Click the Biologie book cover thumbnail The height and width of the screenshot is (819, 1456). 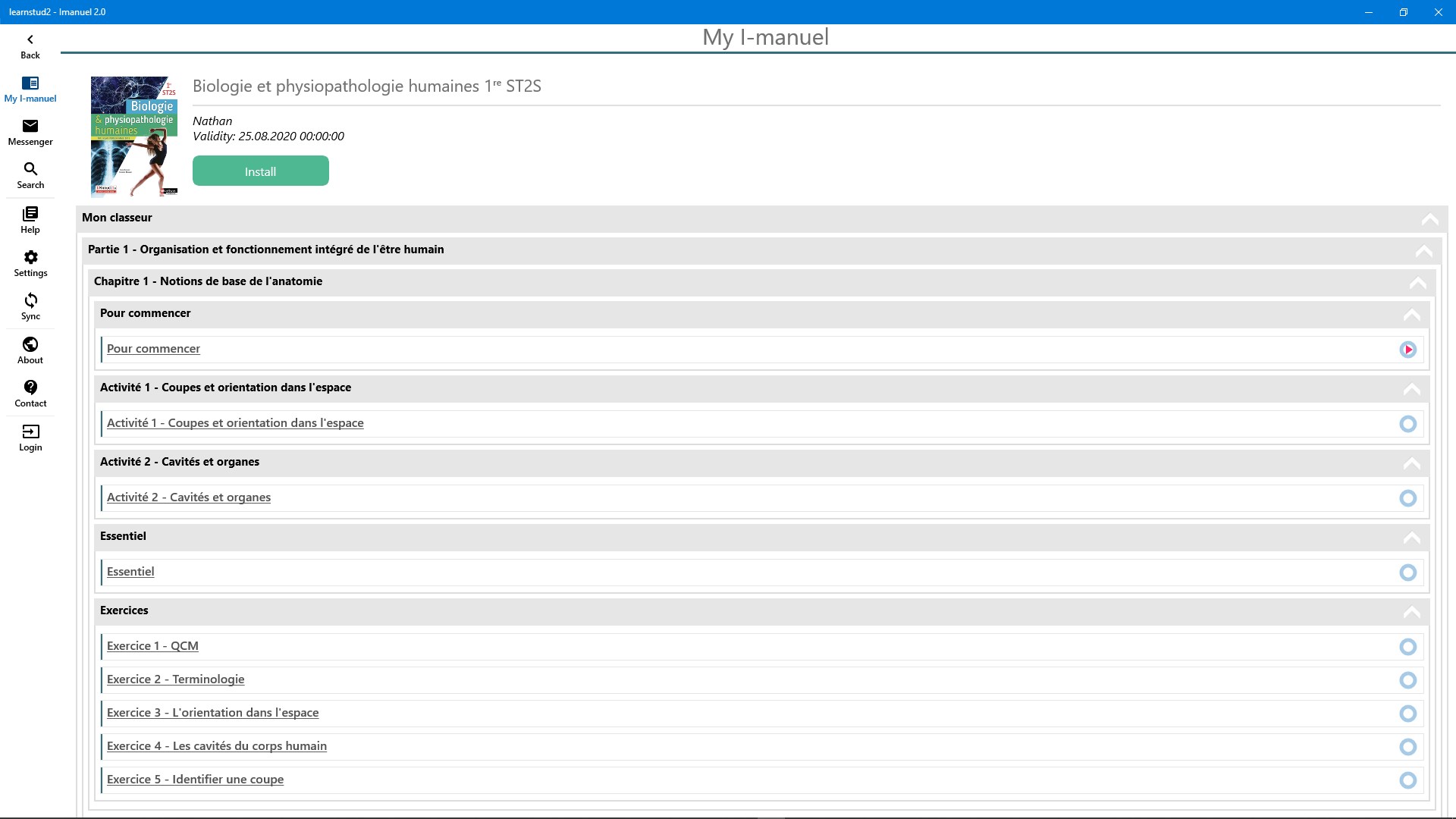pos(134,136)
